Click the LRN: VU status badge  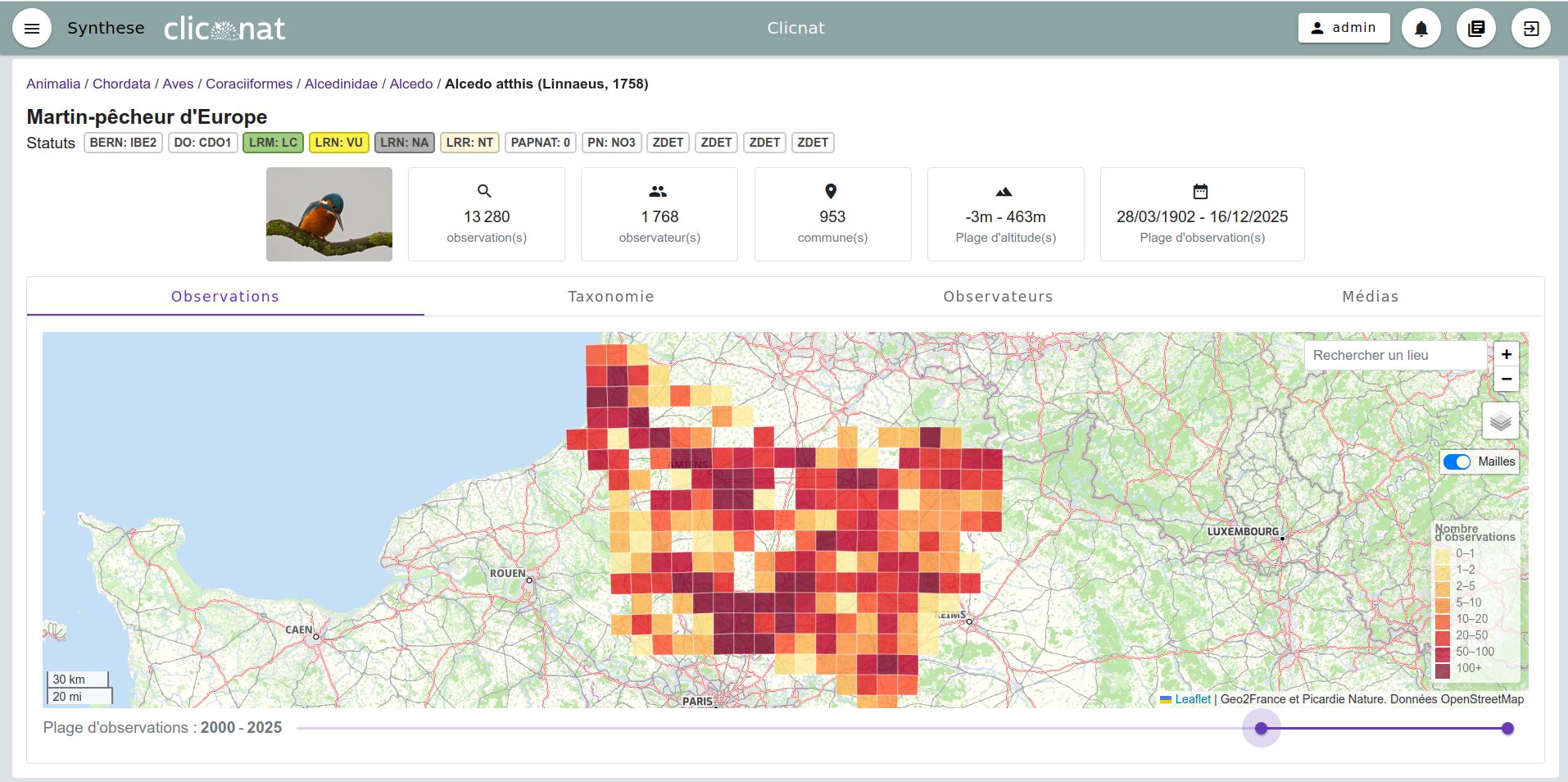(338, 143)
